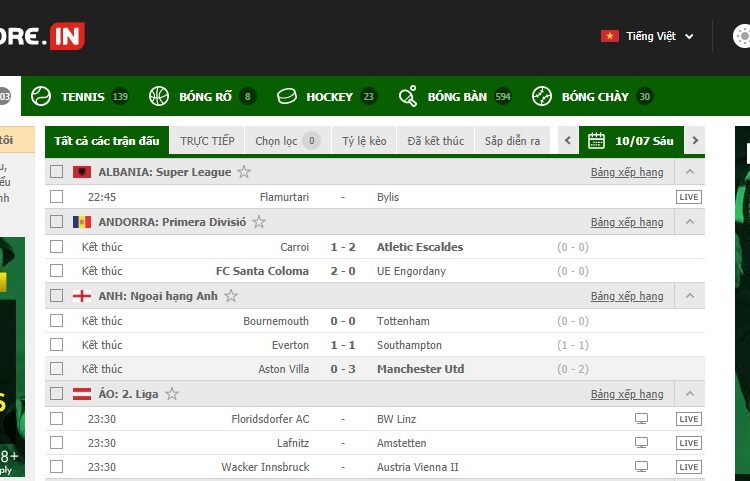Open the Manchester Utd team name

[x=420, y=369]
